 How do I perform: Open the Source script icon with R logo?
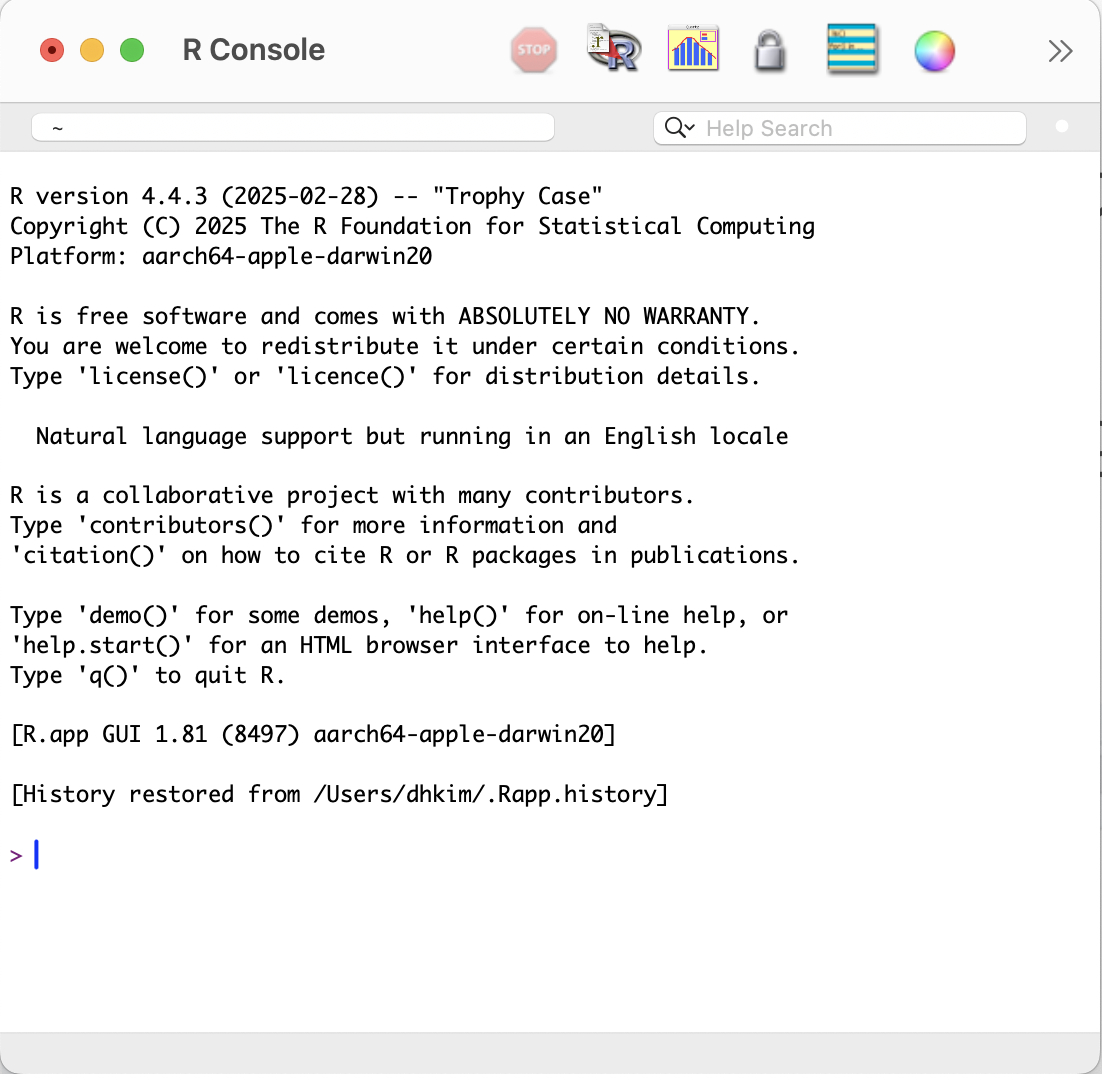click(614, 48)
